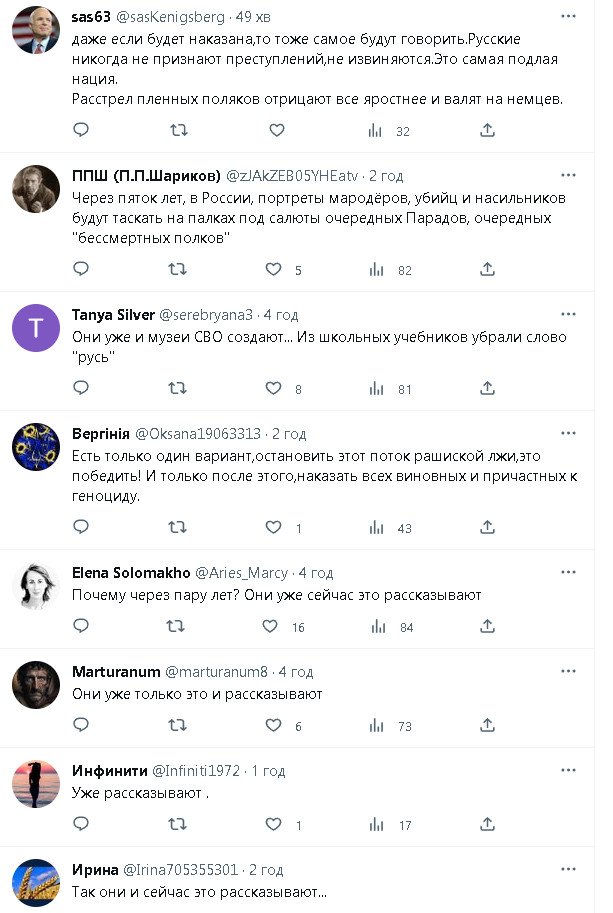Screen dimensions: 613x913
Task: Reply to Инфинити's tweet
Action: click(x=81, y=824)
